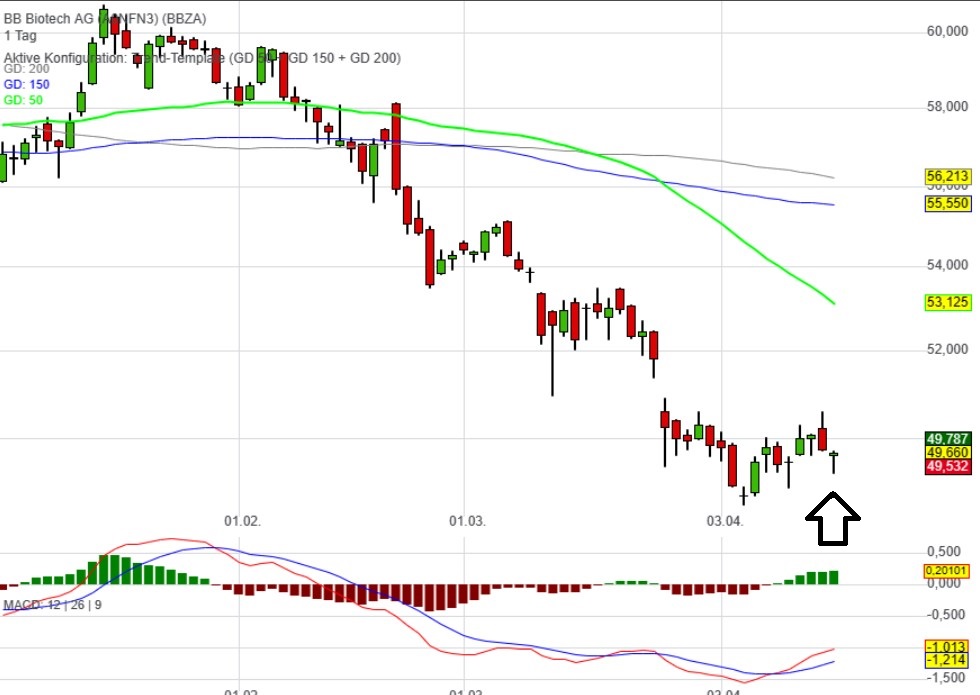Viewport: 980px width, 695px height.
Task: Expand the Aktive Konfiguration Trend-Template settings
Action: (x=200, y=59)
